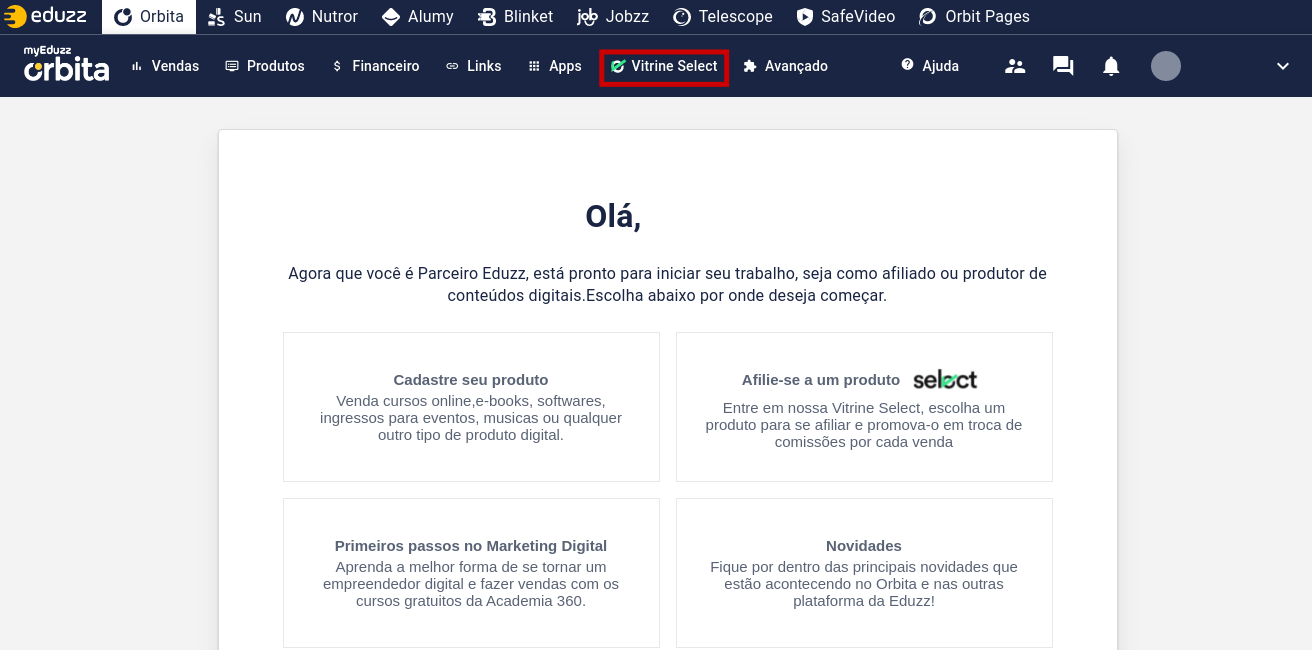Open Vitrine Select highlighted link
1312x651 pixels.
pos(664,66)
